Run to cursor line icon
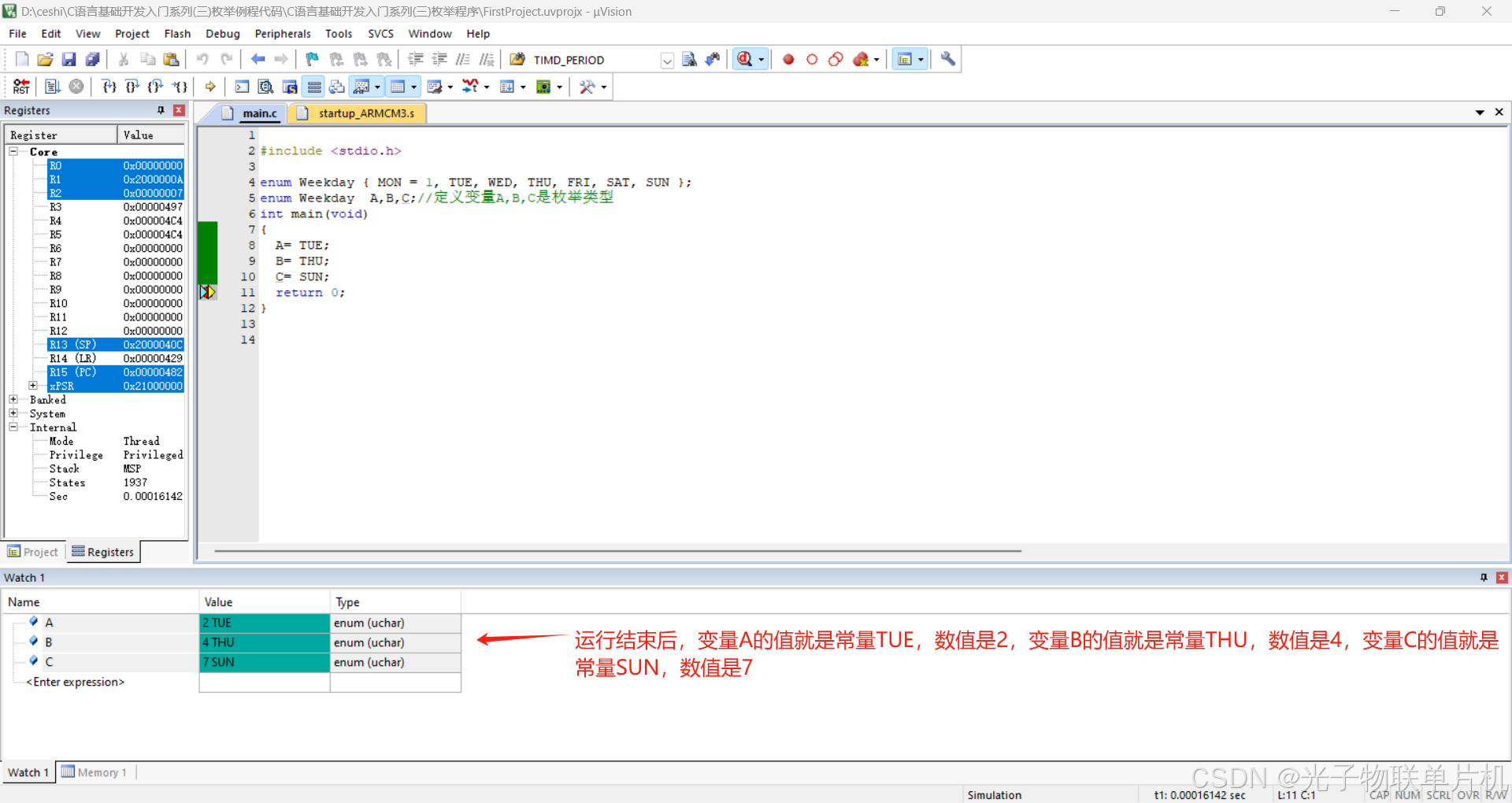The image size is (1512, 803). (180, 87)
